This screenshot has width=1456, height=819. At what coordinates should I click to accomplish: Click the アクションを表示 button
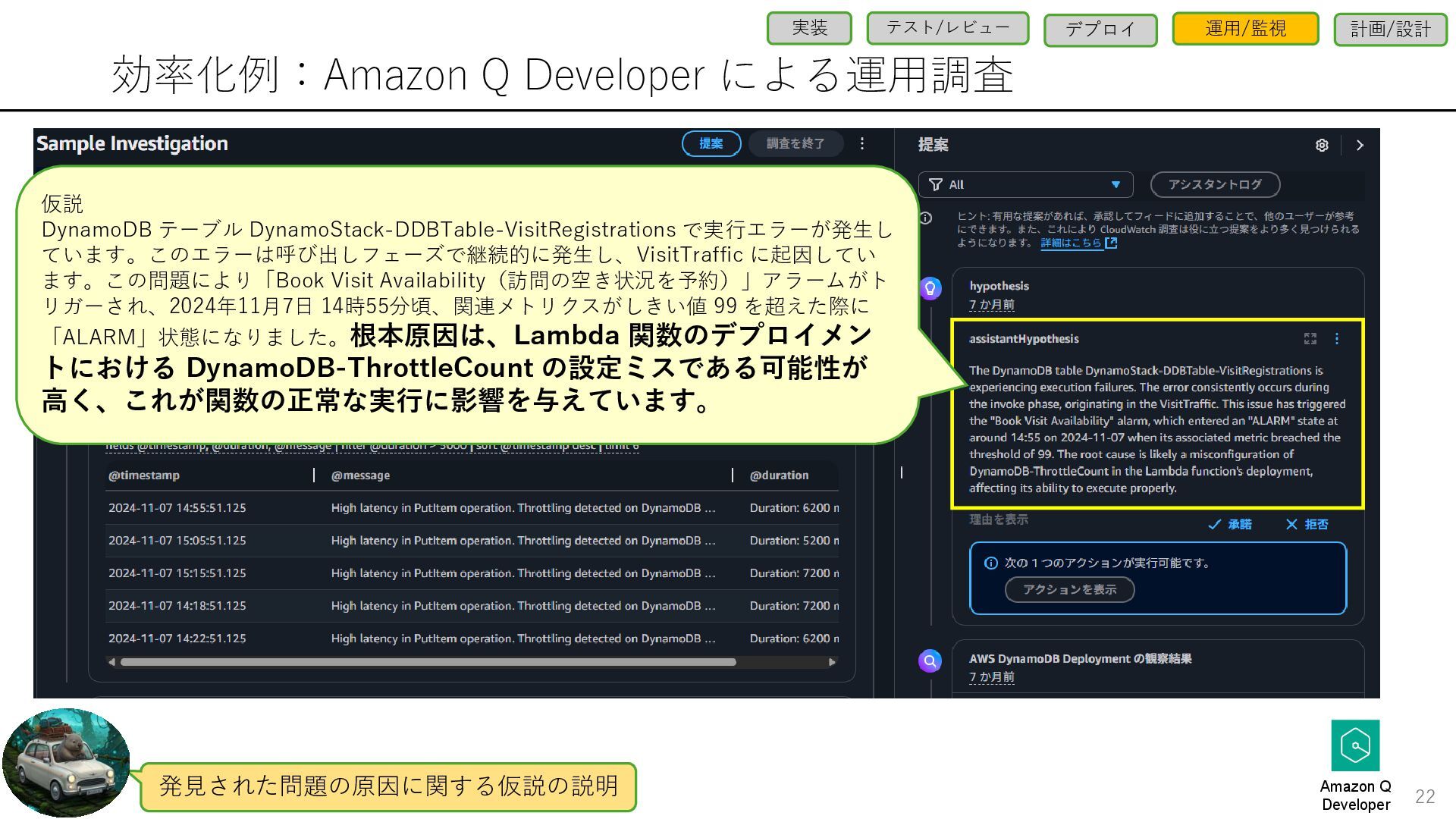(1069, 589)
